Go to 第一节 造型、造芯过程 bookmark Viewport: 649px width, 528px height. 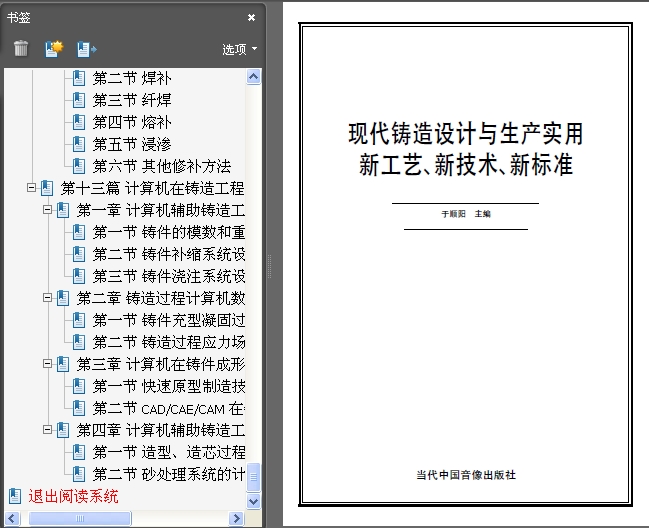[x=168, y=452]
